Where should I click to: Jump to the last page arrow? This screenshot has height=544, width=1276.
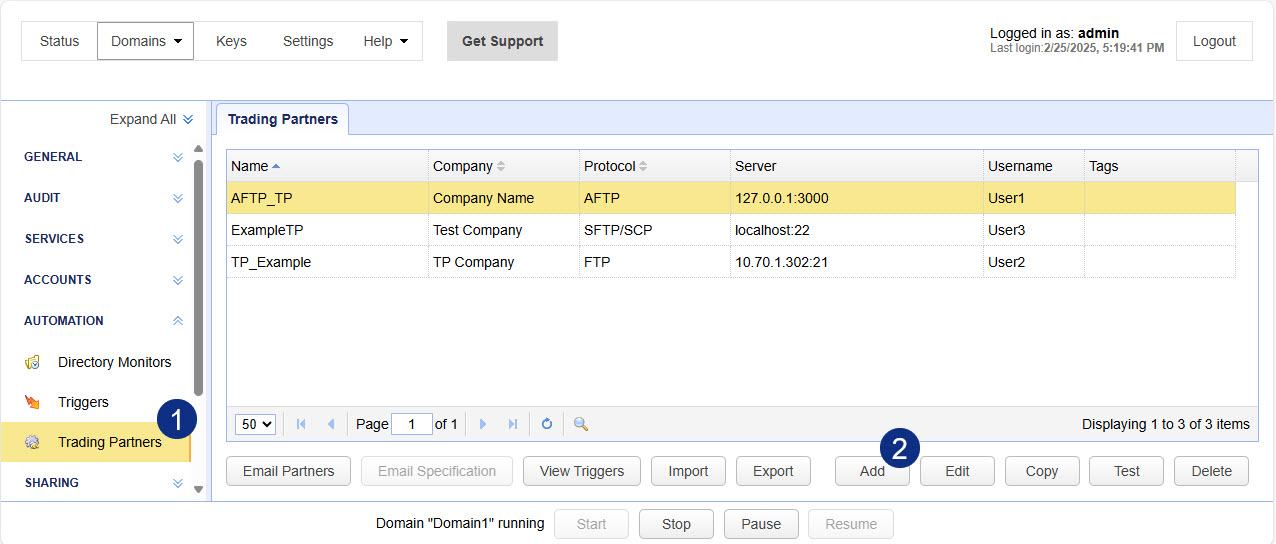coord(513,424)
